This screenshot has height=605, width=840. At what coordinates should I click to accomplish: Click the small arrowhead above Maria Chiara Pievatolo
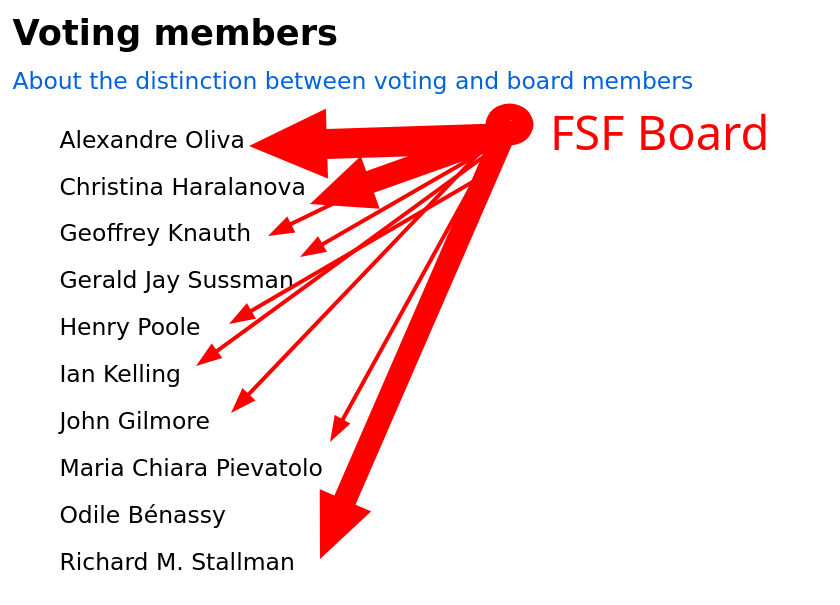point(339,429)
